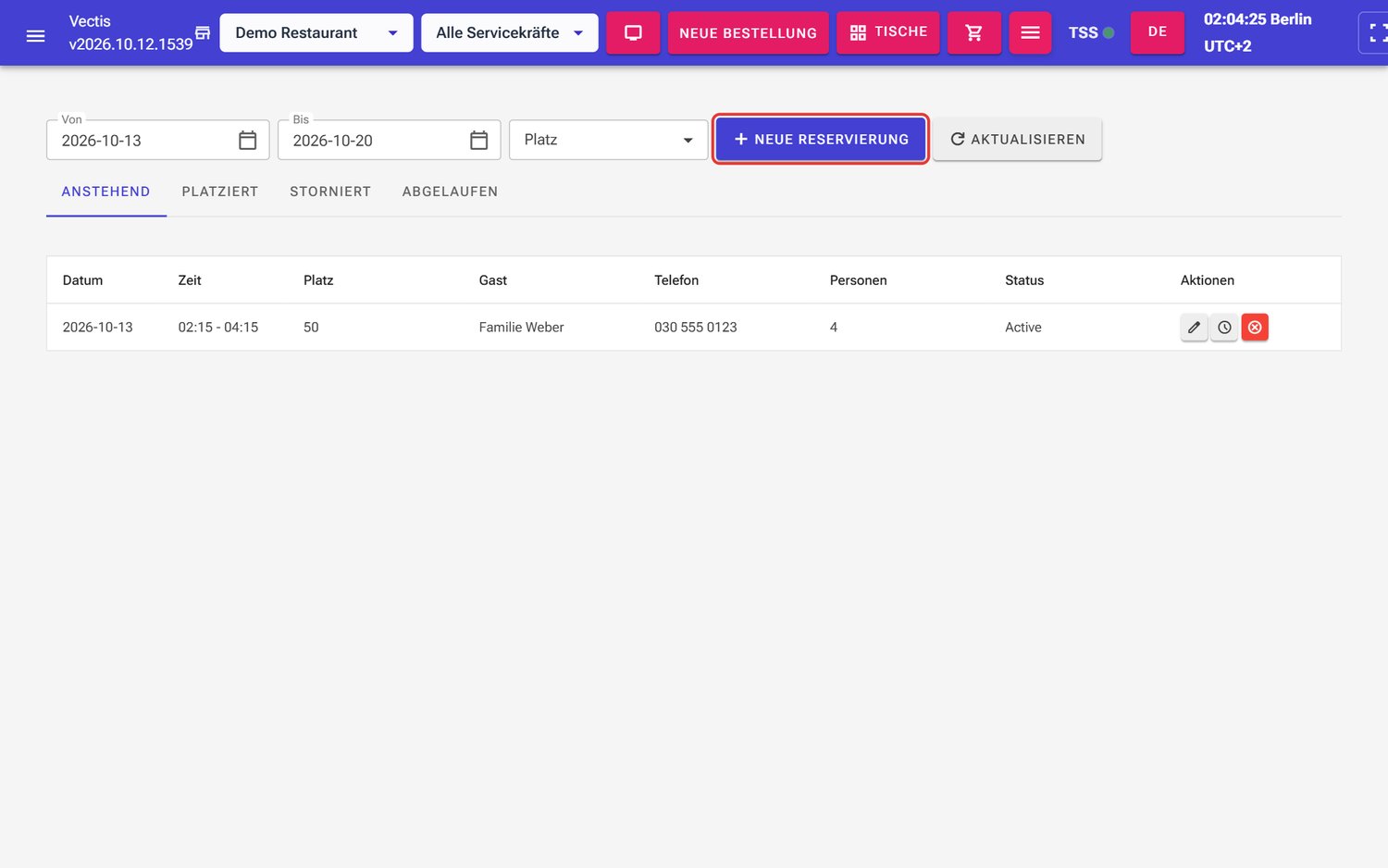The image size is (1388, 868).
Task: Edit the Familie Weber reservation
Action: click(x=1194, y=328)
